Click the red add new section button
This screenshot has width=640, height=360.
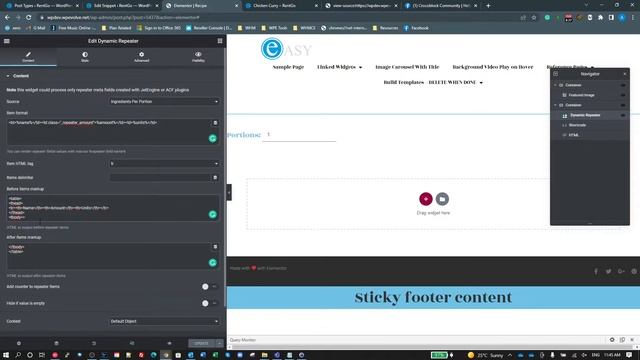(426, 199)
